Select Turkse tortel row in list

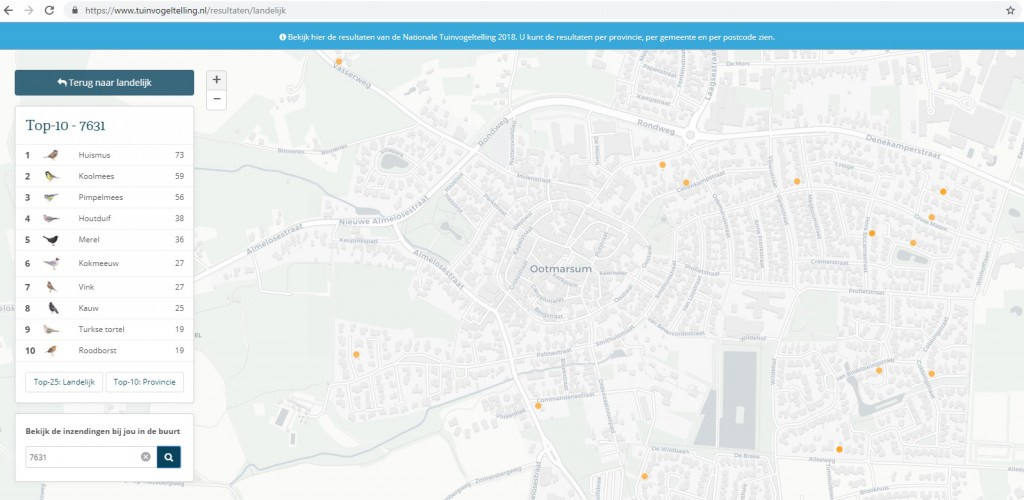tap(101, 329)
